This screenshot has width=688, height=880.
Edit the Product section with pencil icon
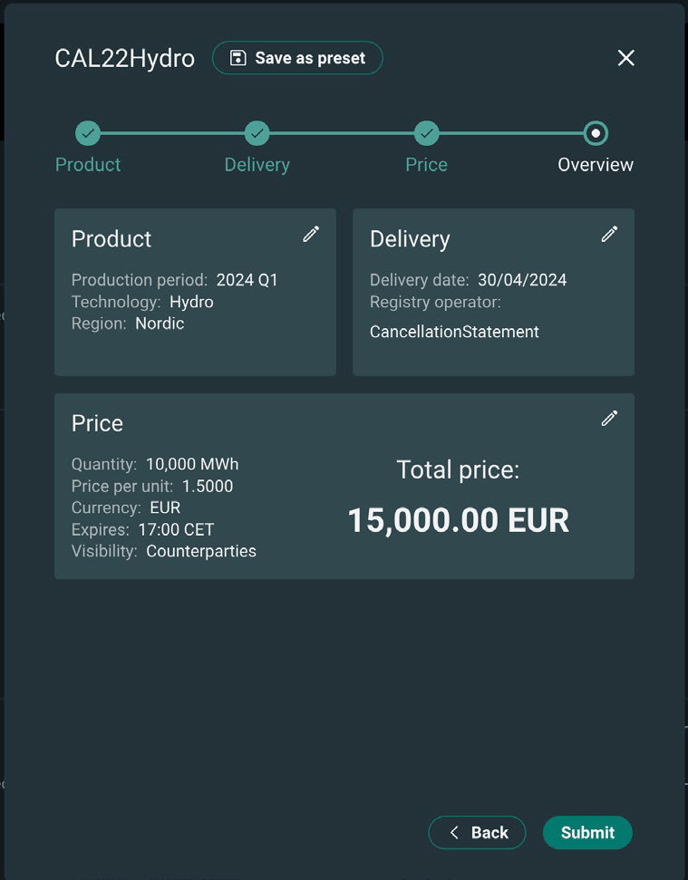click(311, 234)
